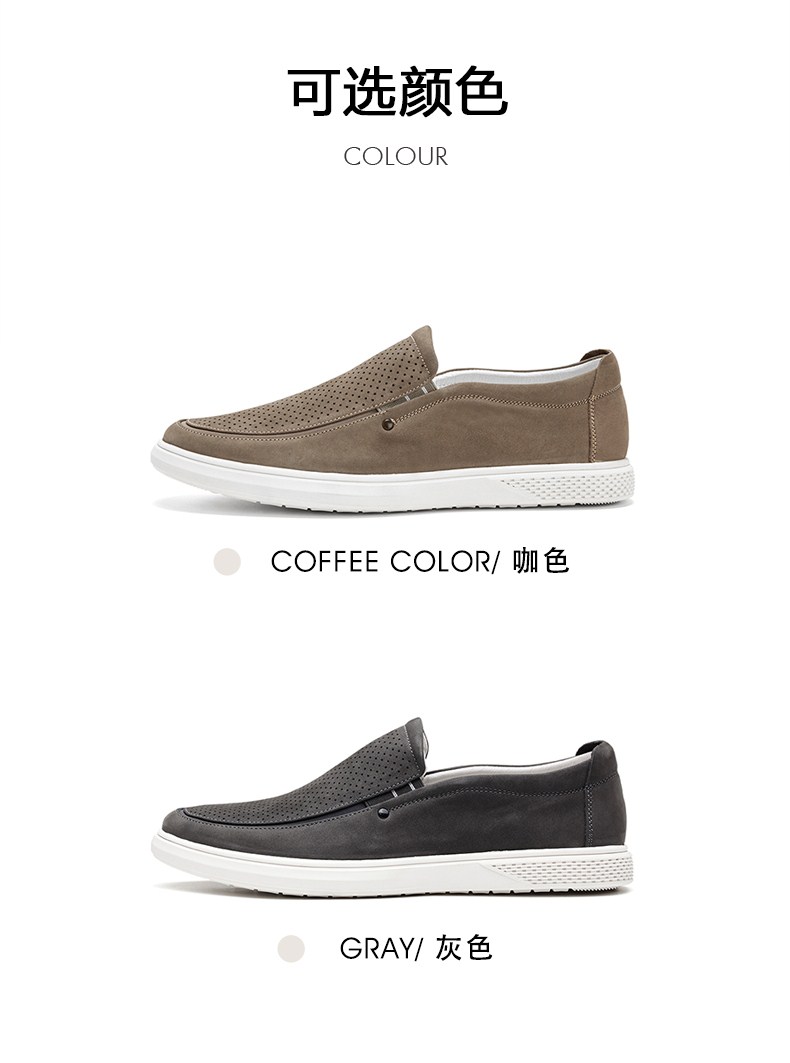790x1063 pixels.
Task: Click the 可选颜色 heading
Action: pos(398,92)
